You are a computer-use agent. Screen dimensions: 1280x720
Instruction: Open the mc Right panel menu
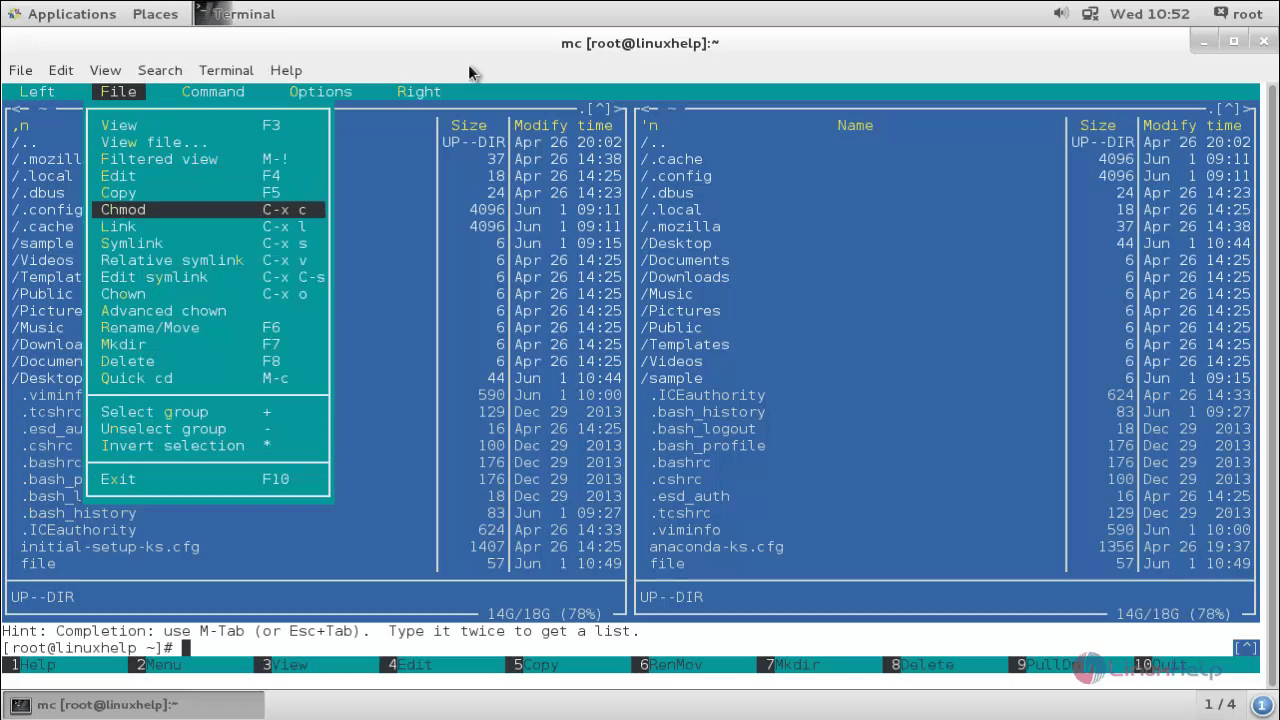(x=419, y=91)
